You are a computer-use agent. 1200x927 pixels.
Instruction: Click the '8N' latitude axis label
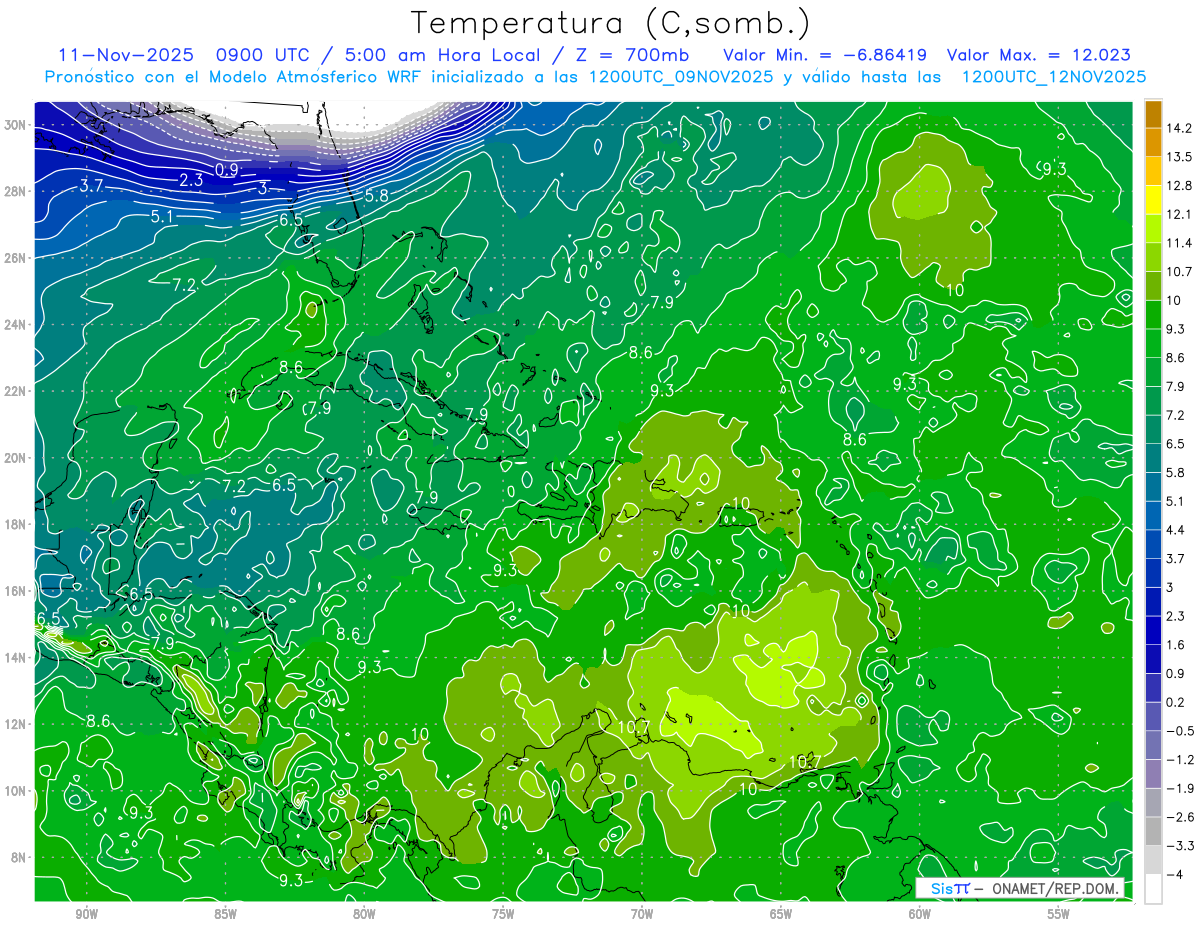coord(20,857)
